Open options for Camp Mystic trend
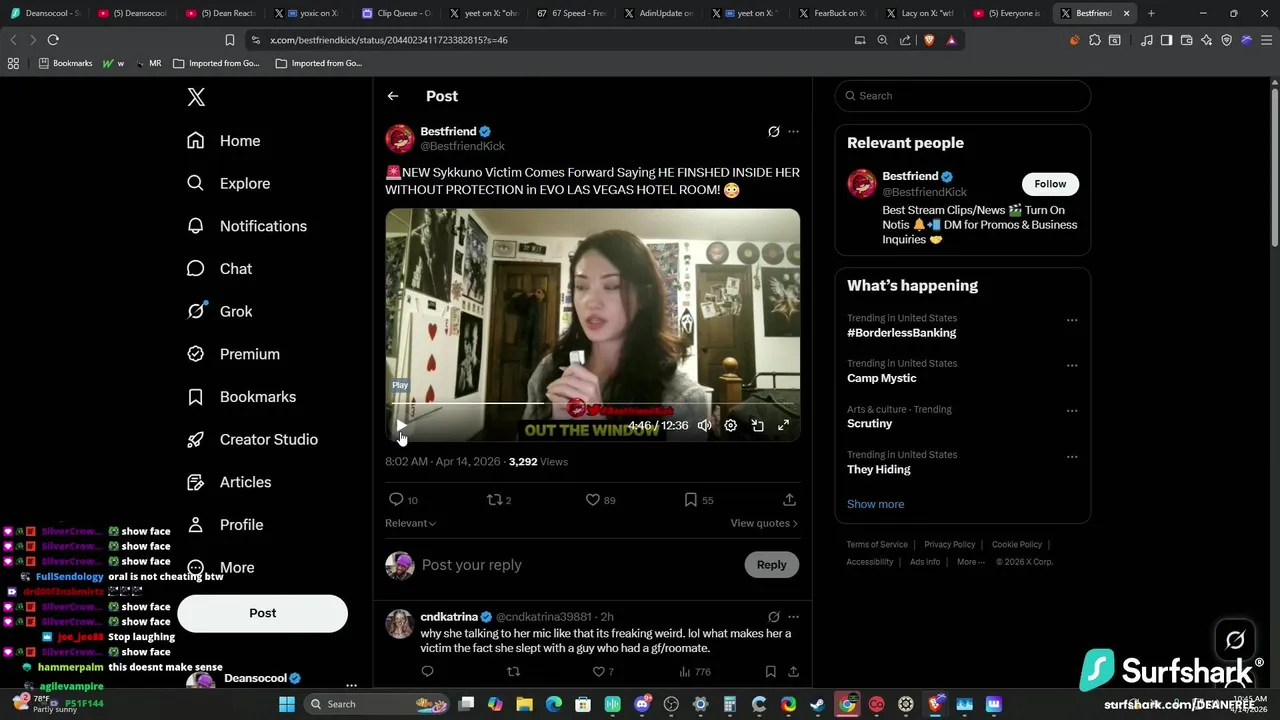 click(x=1072, y=366)
